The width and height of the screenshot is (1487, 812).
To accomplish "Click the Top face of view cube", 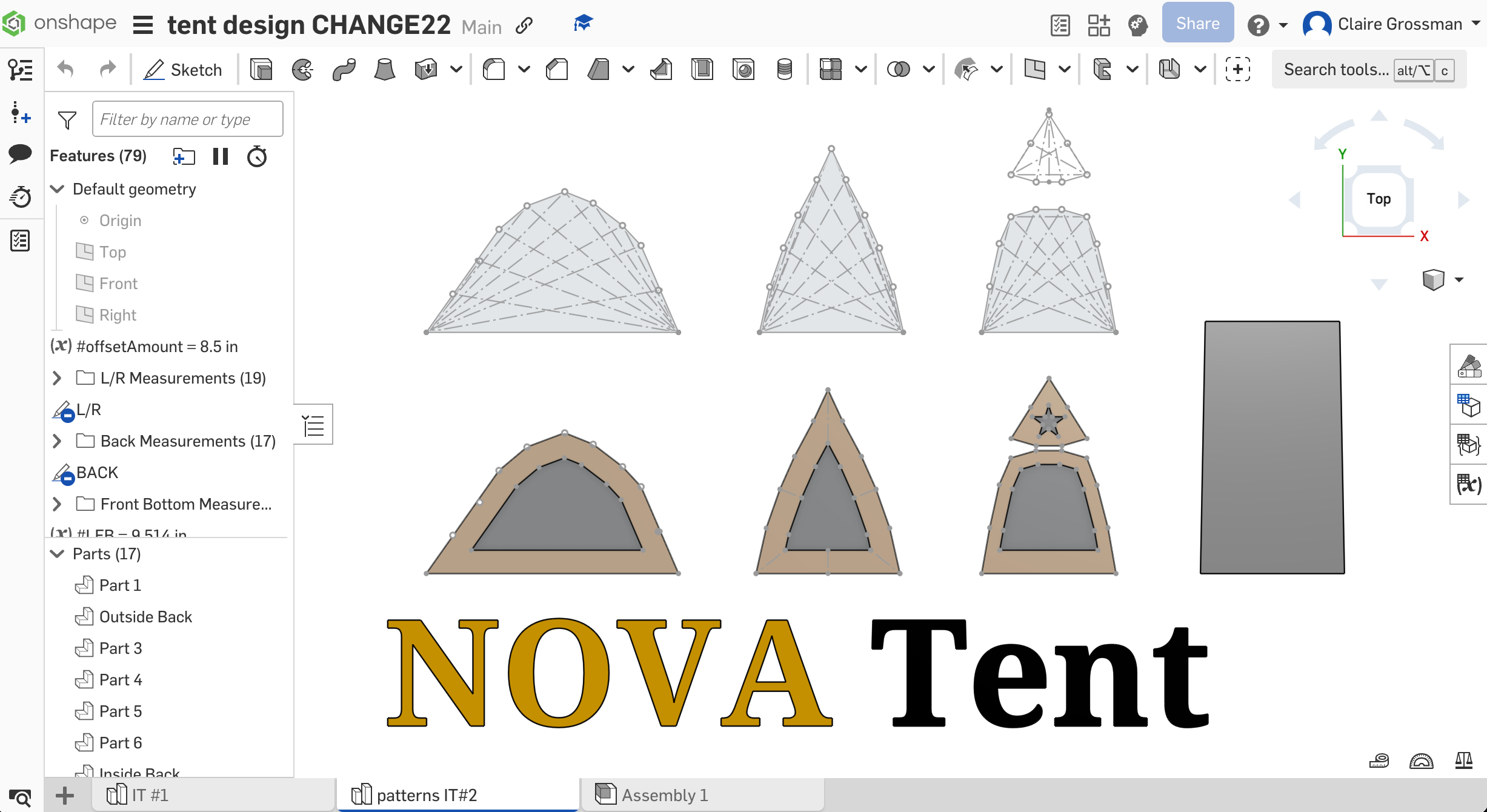I will [x=1379, y=199].
